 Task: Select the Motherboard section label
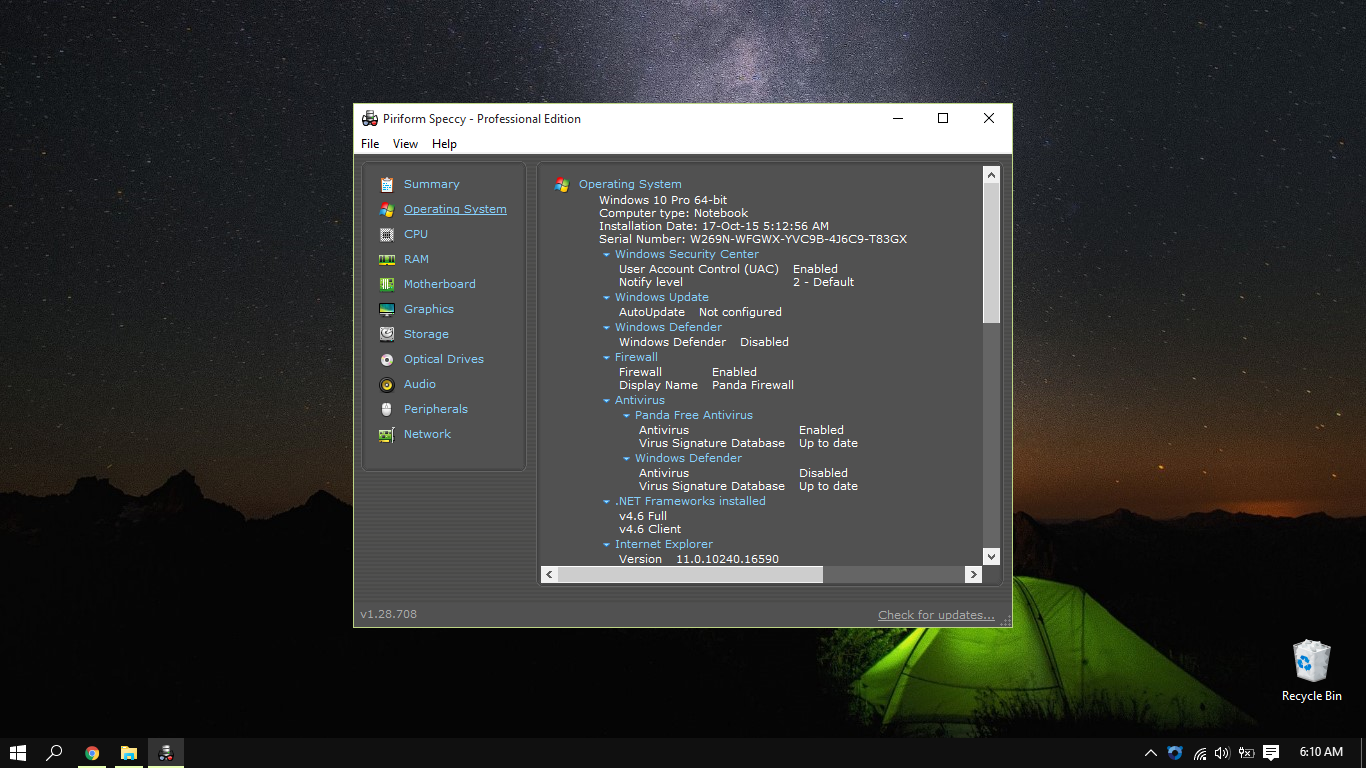tap(440, 284)
